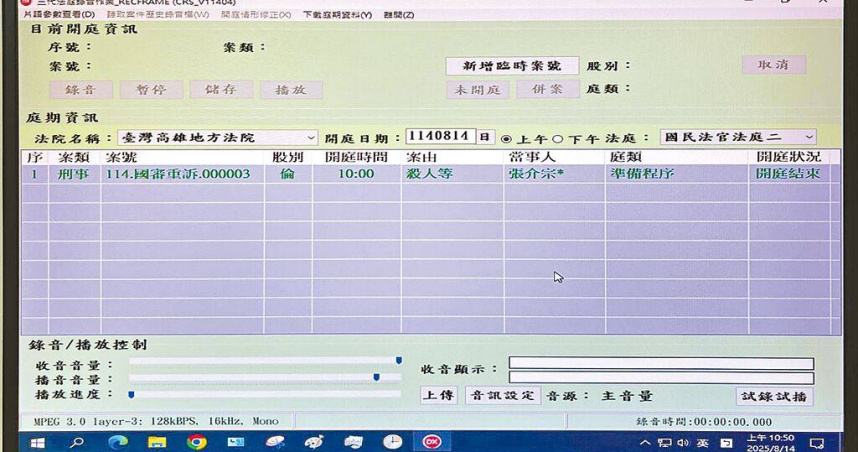
Task: Click the 刑事 case type cell
Action: 73,174
